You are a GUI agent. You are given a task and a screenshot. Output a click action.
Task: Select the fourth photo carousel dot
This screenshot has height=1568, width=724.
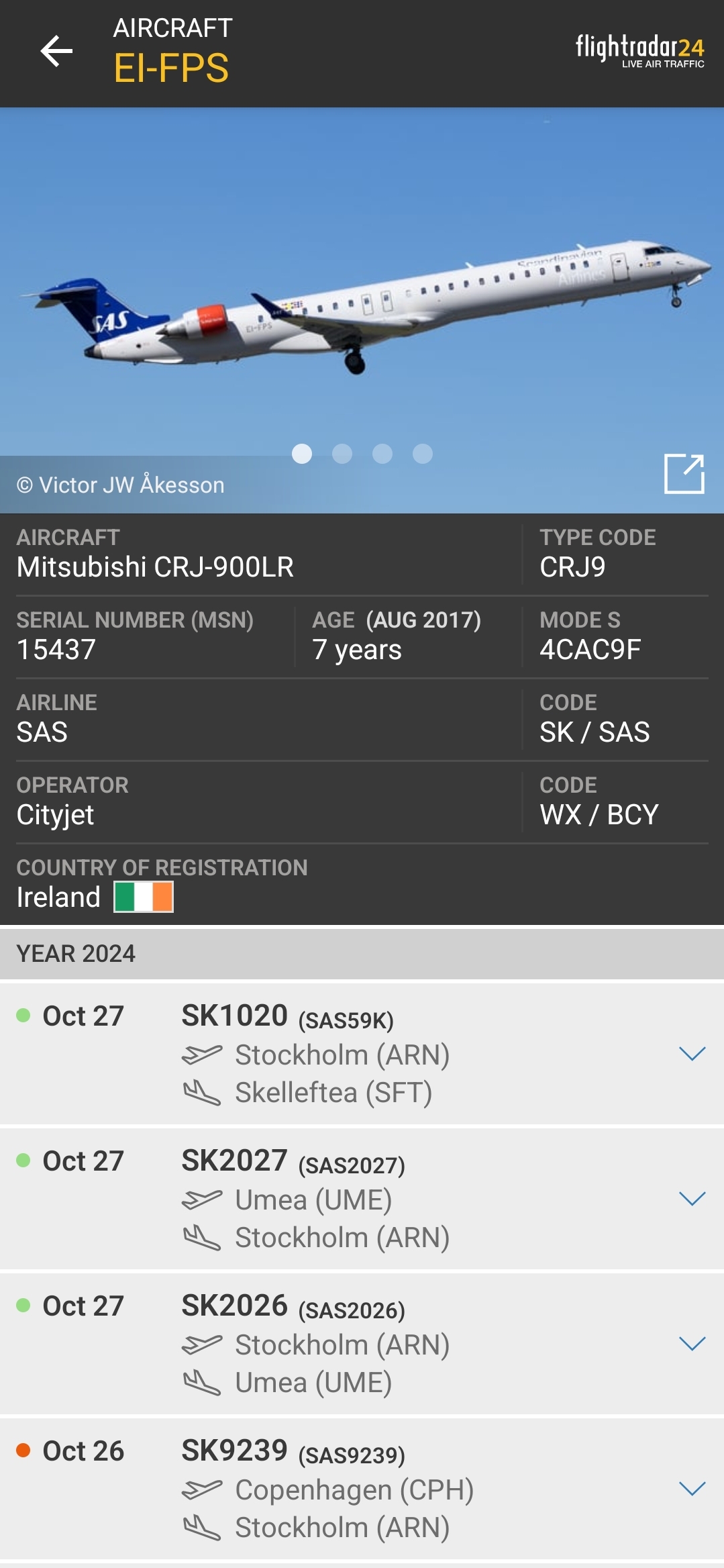pyautogui.click(x=422, y=454)
